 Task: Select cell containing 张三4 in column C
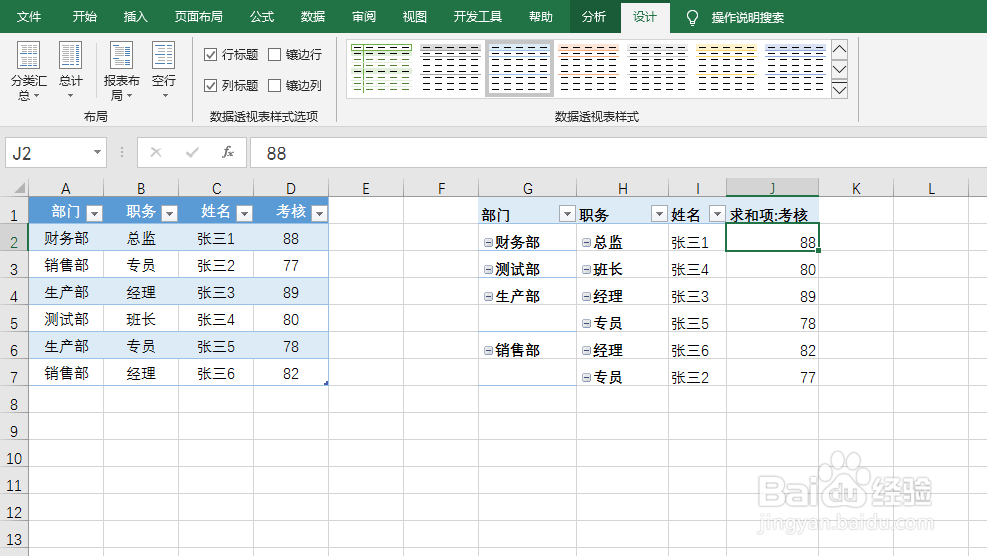(216, 319)
